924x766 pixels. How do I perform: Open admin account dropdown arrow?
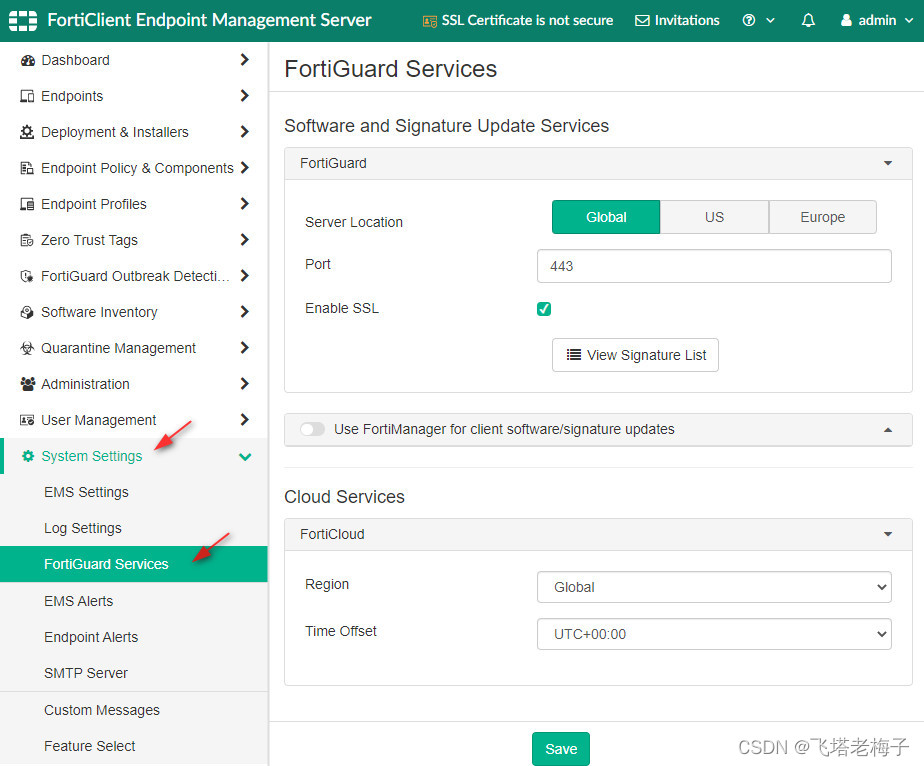coord(909,21)
